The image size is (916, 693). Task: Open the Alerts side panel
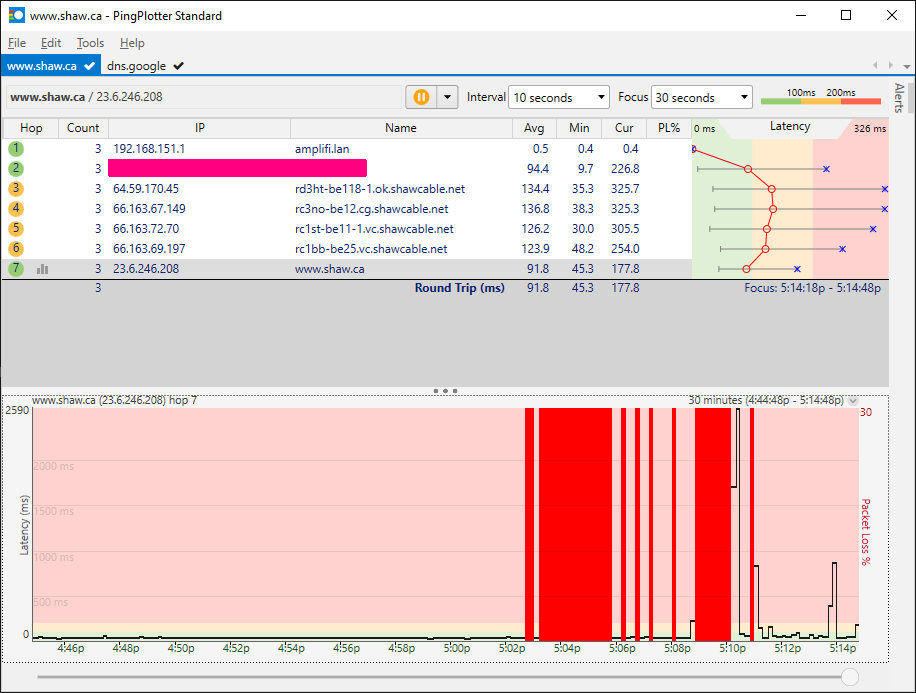point(899,98)
